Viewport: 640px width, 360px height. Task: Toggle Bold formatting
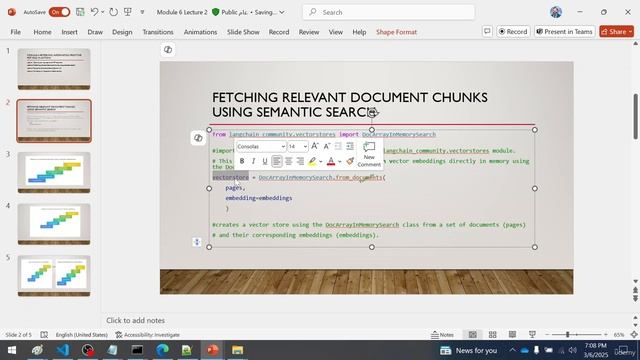(x=242, y=161)
